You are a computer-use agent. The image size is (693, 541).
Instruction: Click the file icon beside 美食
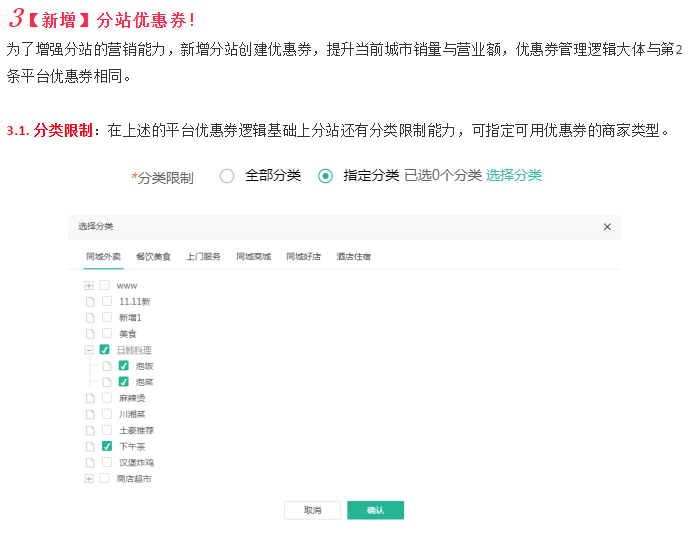click(90, 333)
